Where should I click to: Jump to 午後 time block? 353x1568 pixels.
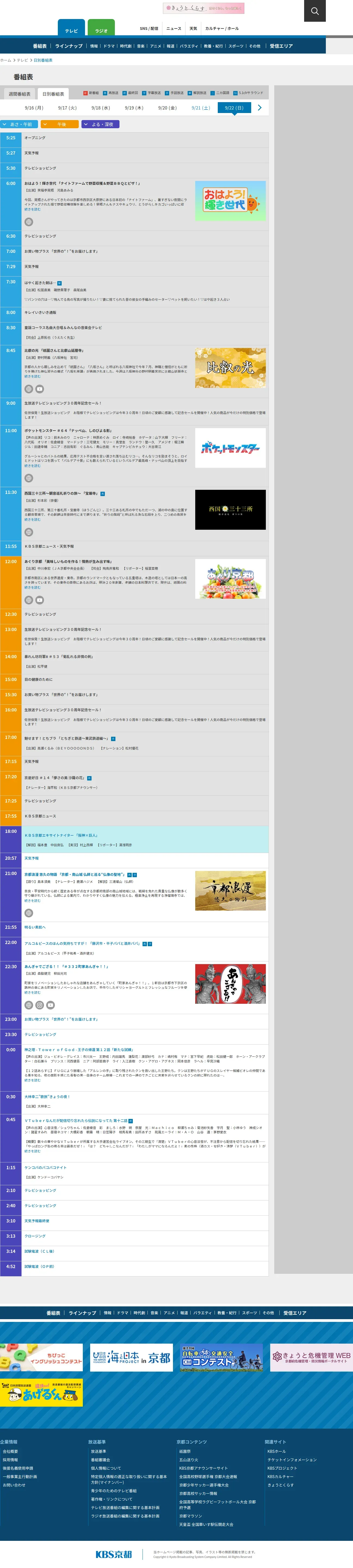tap(60, 124)
